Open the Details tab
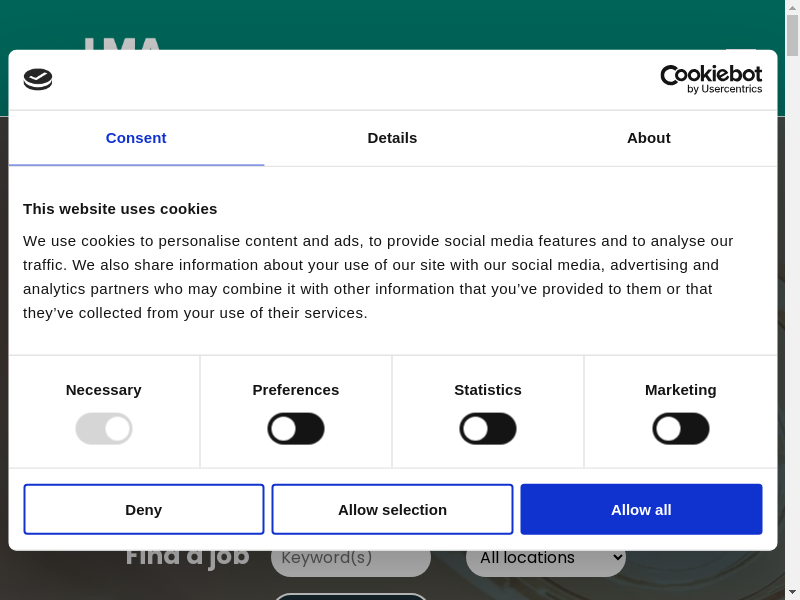Viewport: 800px width, 600px height. pos(392,138)
